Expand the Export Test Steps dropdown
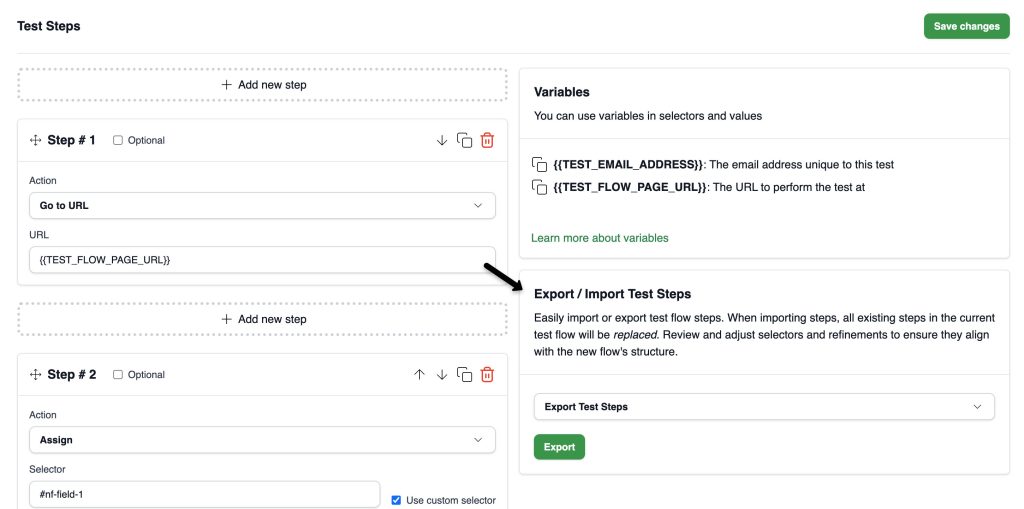The image size is (1024, 509). (x=764, y=406)
